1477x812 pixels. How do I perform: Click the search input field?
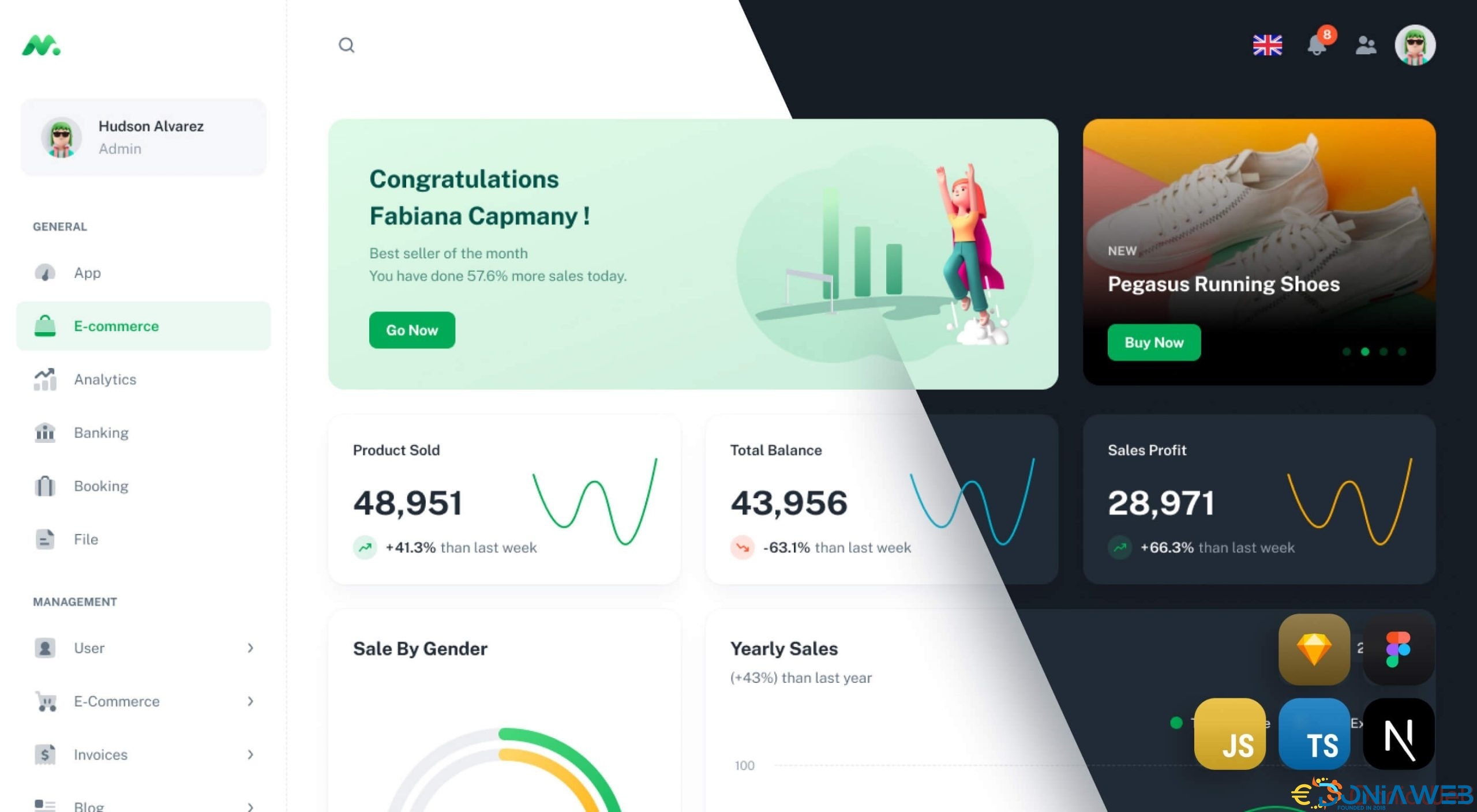tap(347, 44)
